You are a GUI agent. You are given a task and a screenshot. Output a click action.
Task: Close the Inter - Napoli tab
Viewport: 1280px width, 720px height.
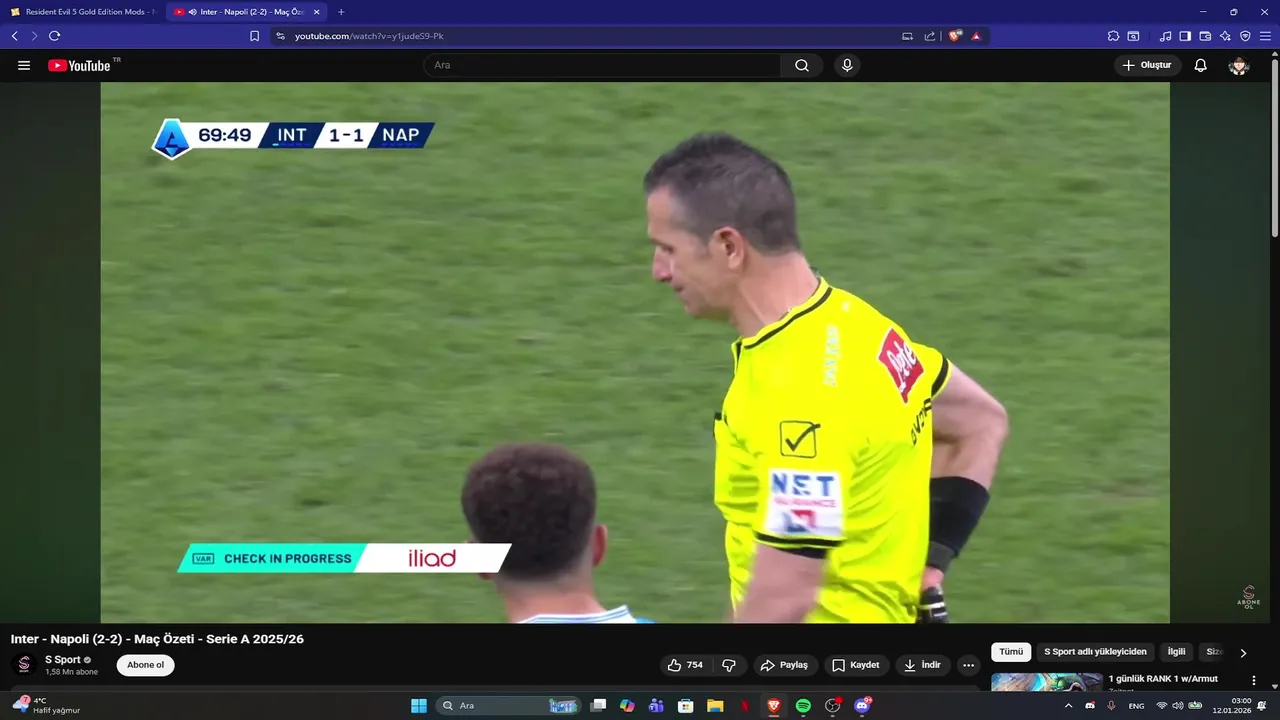pos(317,12)
